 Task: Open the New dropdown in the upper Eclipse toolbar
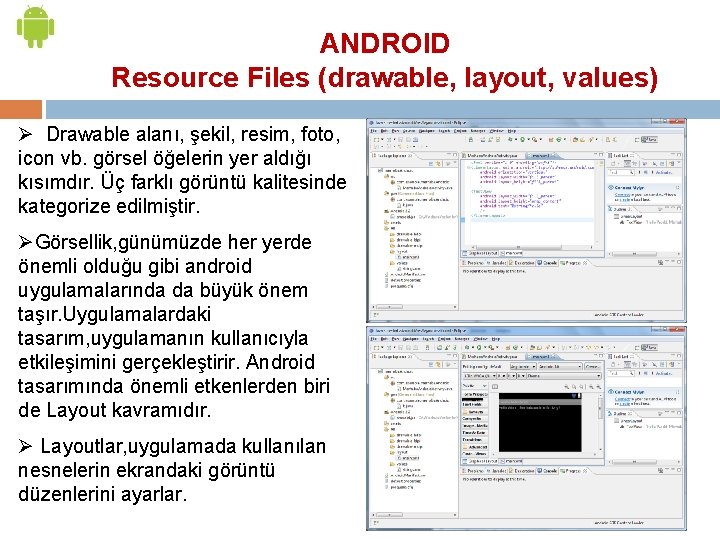click(382, 139)
